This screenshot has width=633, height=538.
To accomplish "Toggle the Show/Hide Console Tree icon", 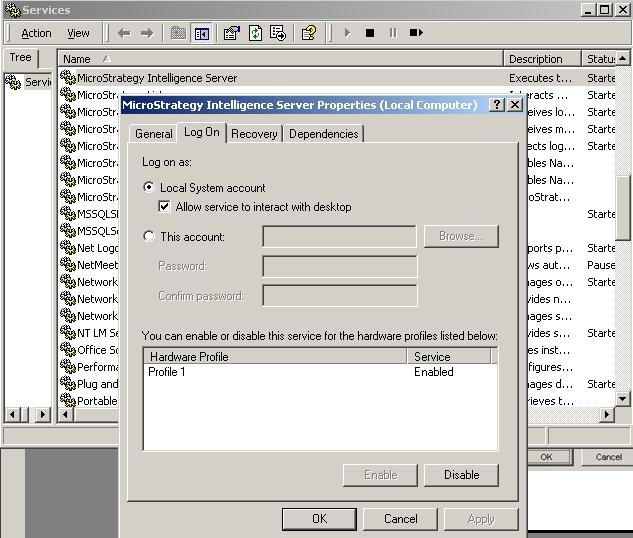I will pos(201,33).
